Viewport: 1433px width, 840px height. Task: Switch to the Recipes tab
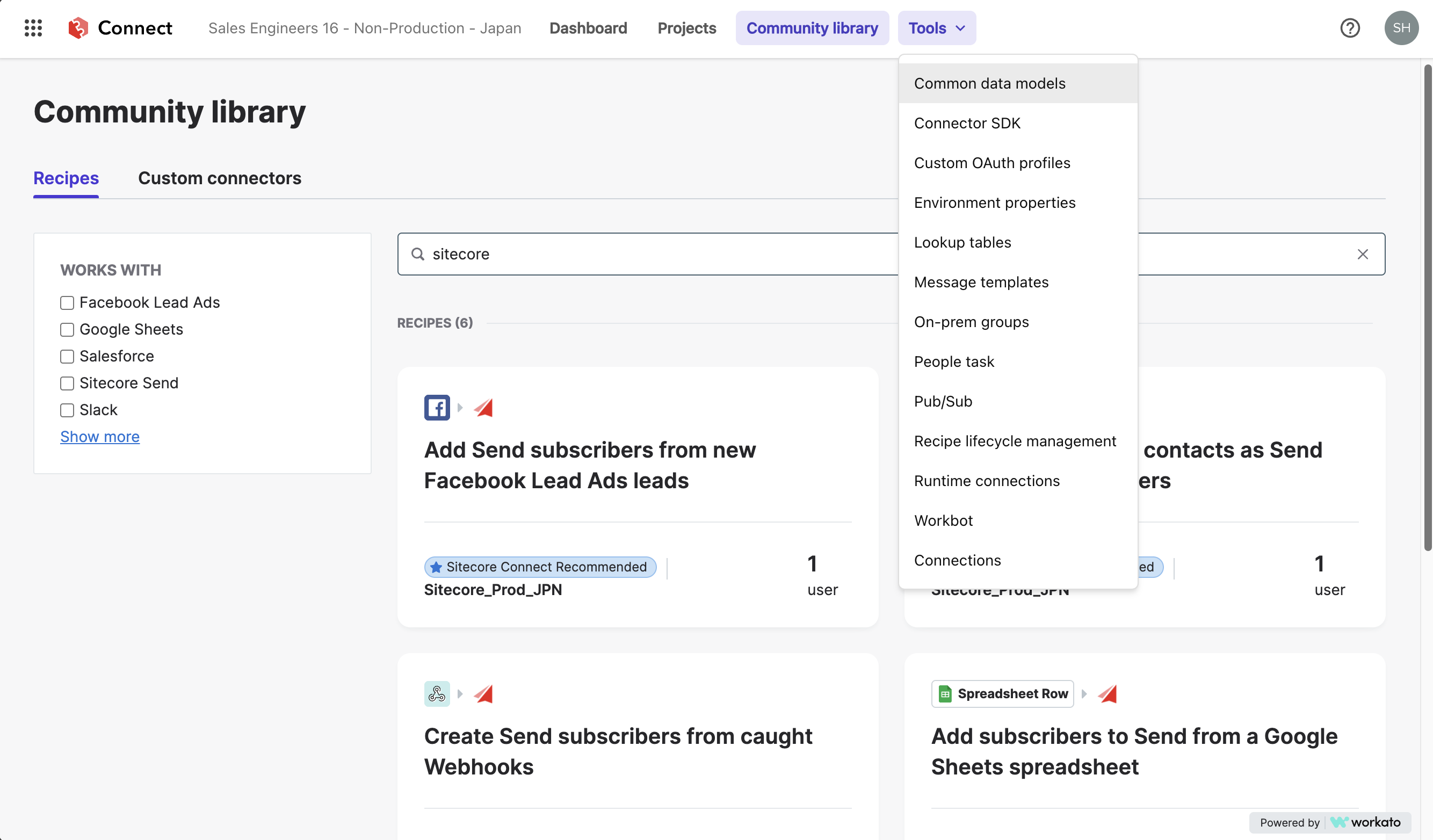coord(66,178)
